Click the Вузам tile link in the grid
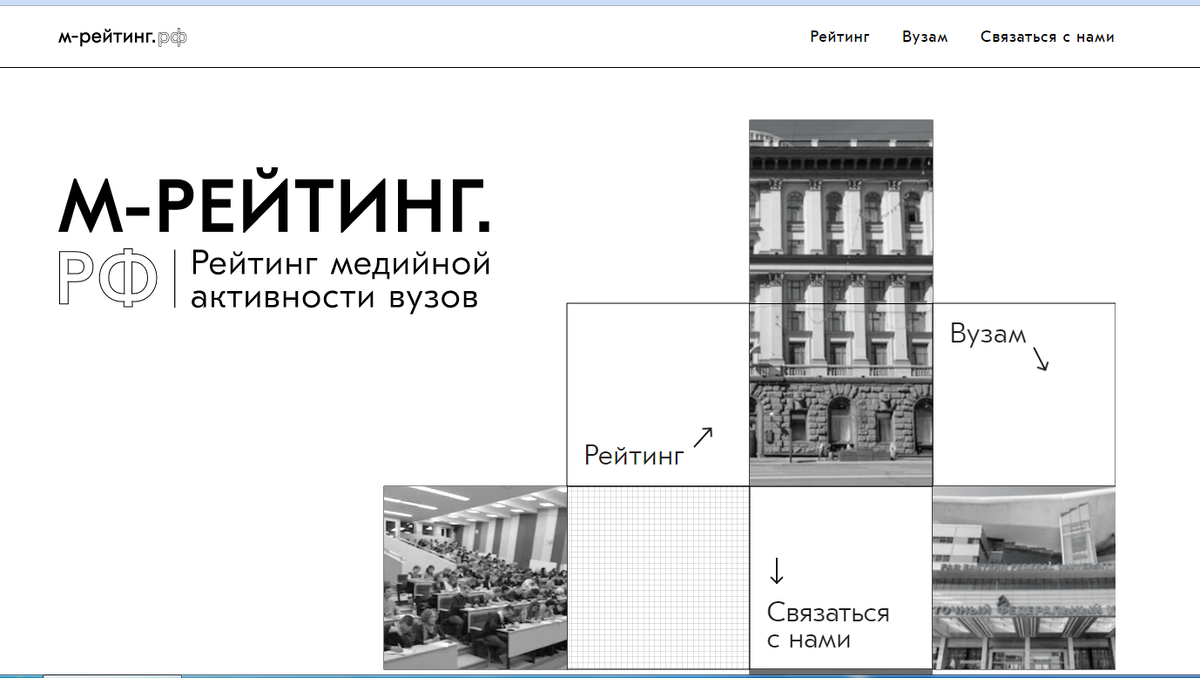Image resolution: width=1200 pixels, height=678 pixels. pyautogui.click(x=989, y=336)
